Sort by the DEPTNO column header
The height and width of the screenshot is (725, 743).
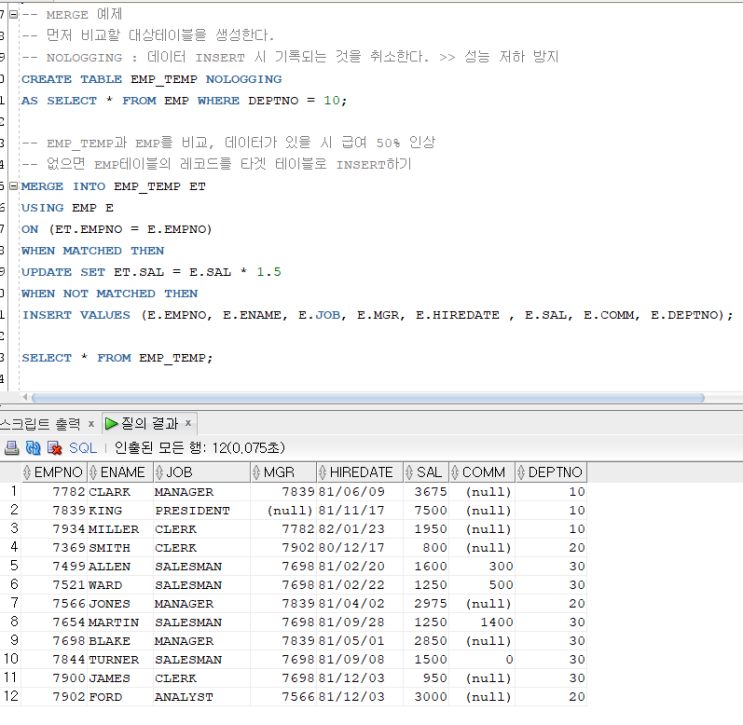pyautogui.click(x=551, y=472)
